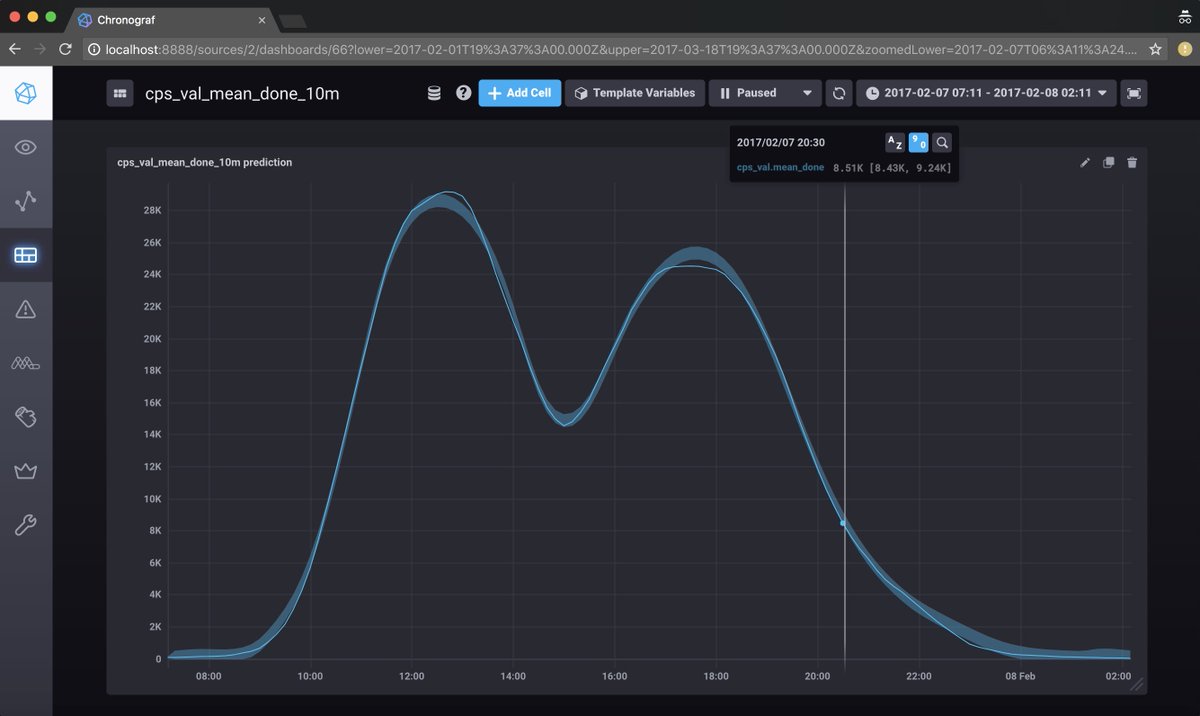1200x716 pixels.
Task: Enter presentation full-screen mode icon
Action: pyautogui.click(x=1134, y=93)
